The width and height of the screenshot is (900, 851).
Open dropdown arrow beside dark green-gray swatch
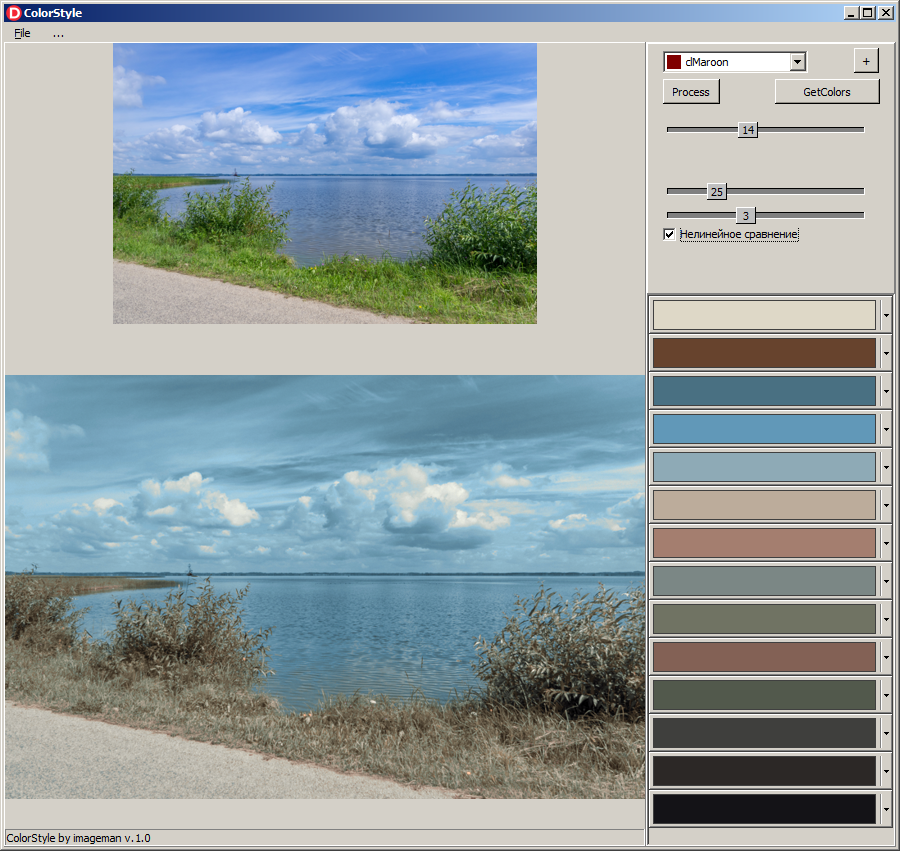pyautogui.click(x=886, y=695)
